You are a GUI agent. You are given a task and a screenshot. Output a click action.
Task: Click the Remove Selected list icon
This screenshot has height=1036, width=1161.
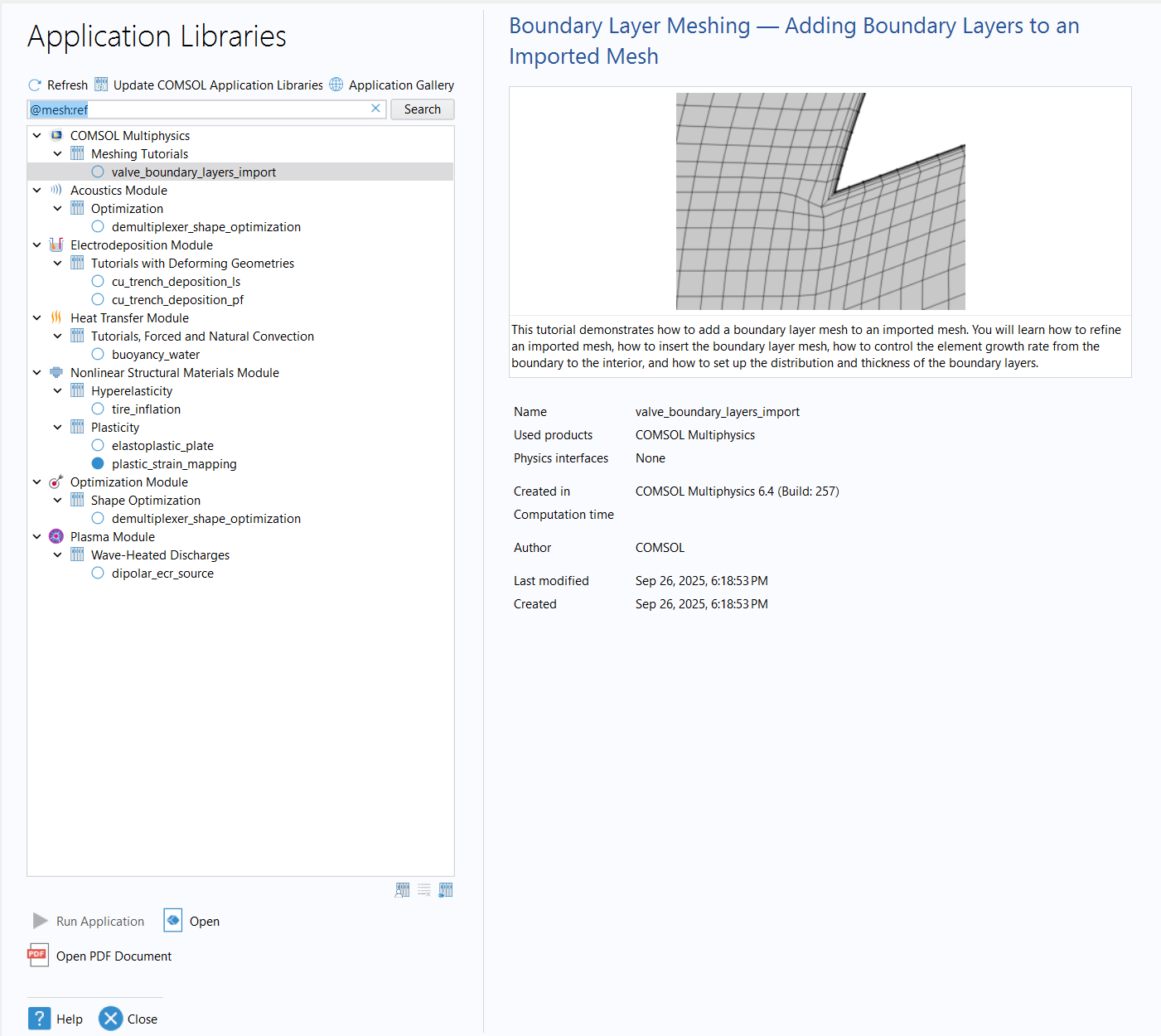424,890
